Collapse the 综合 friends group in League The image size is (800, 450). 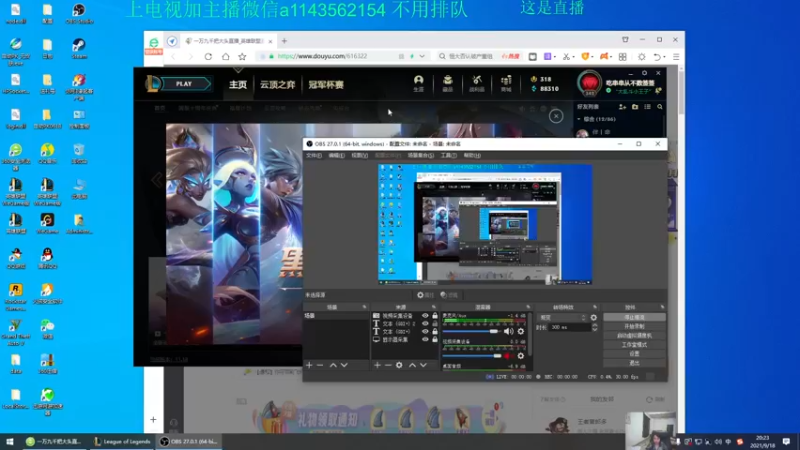(x=579, y=119)
